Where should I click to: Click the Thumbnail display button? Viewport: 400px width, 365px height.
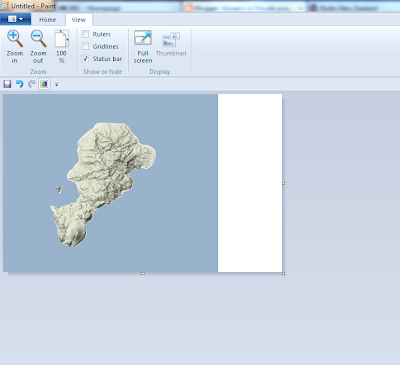pyautogui.click(x=171, y=44)
